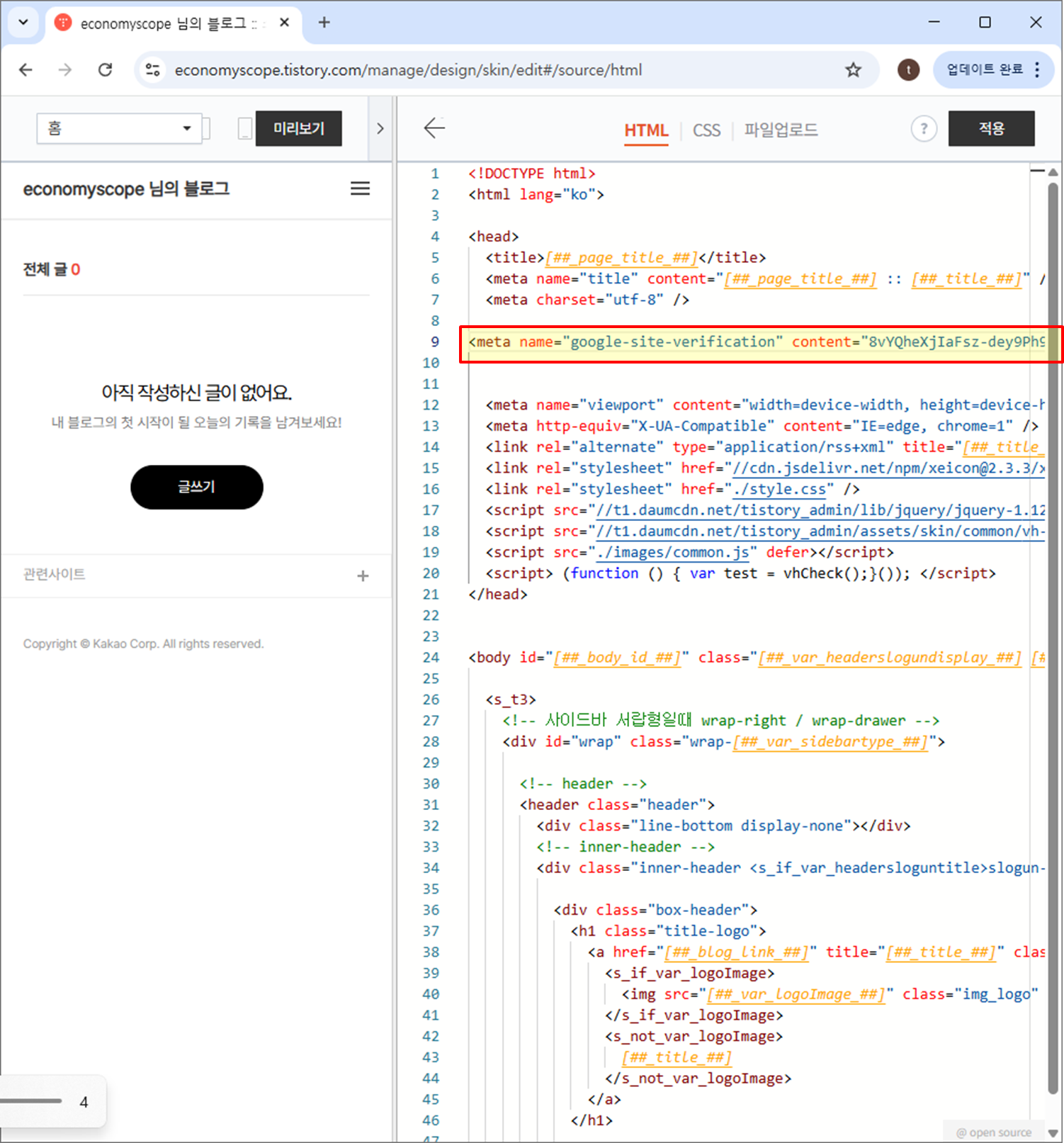
Task: Click the <!DOCTYPE html> line
Action: 532,174
